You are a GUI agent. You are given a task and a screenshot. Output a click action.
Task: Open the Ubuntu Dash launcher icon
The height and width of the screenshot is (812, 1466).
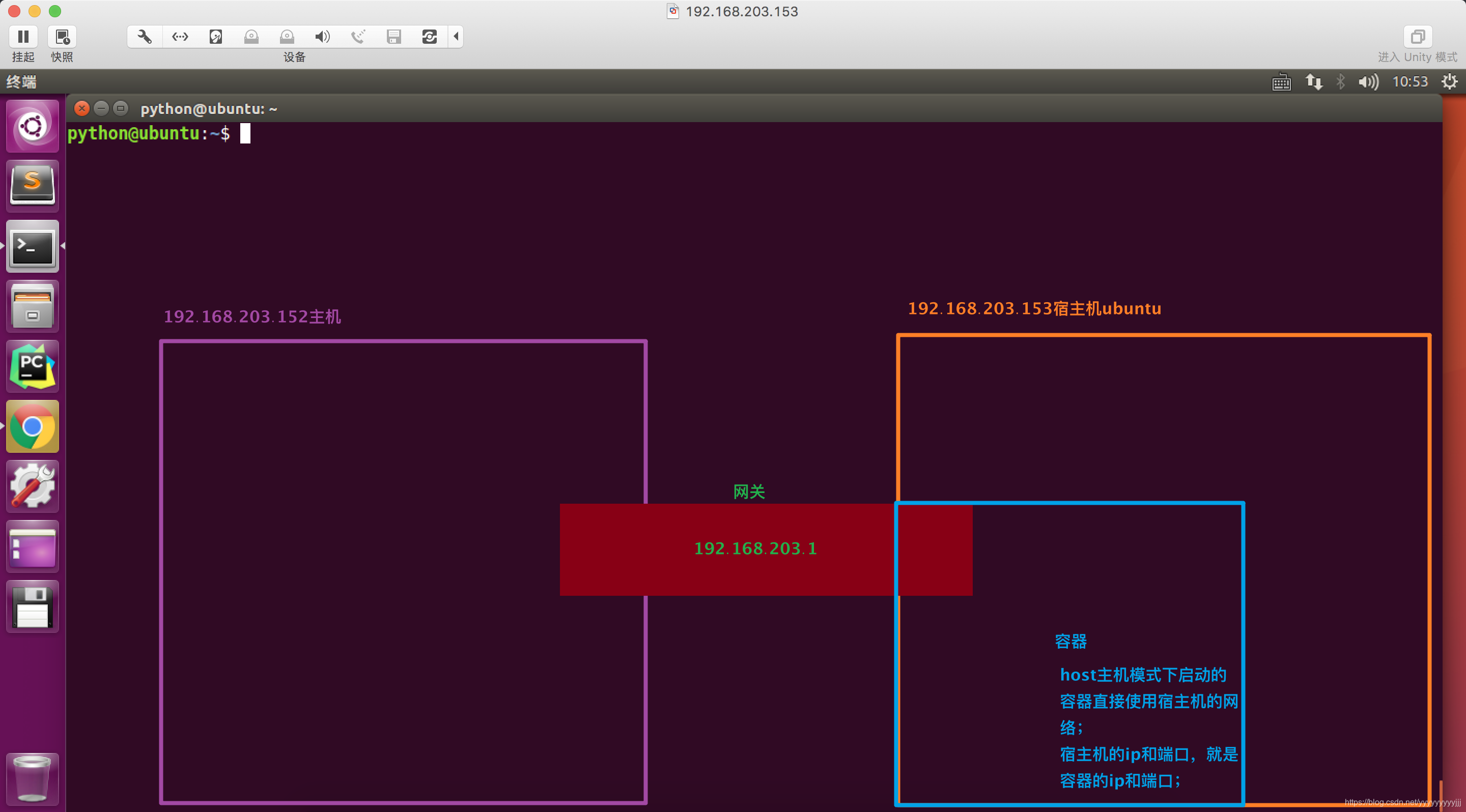coord(33,126)
